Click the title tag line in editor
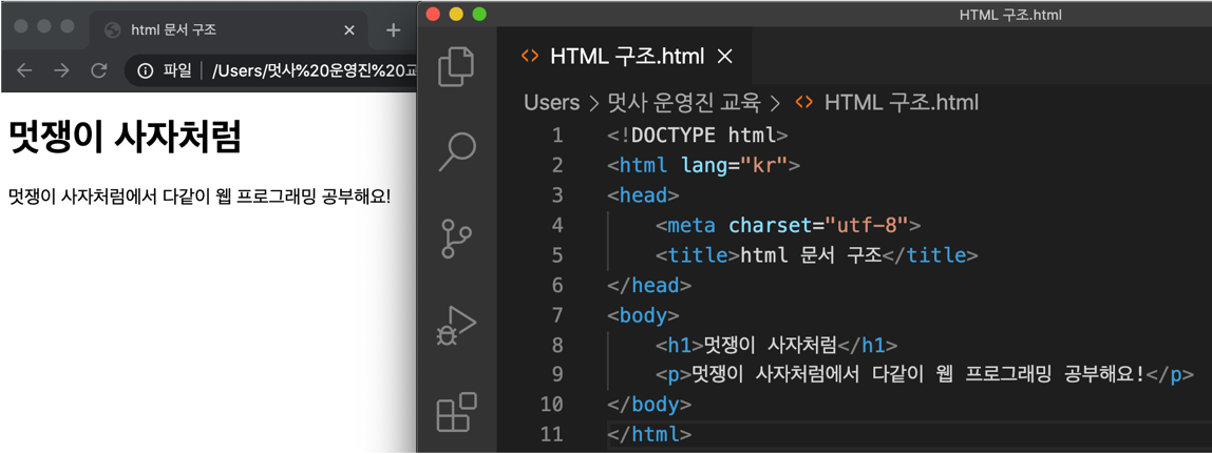 [816, 255]
